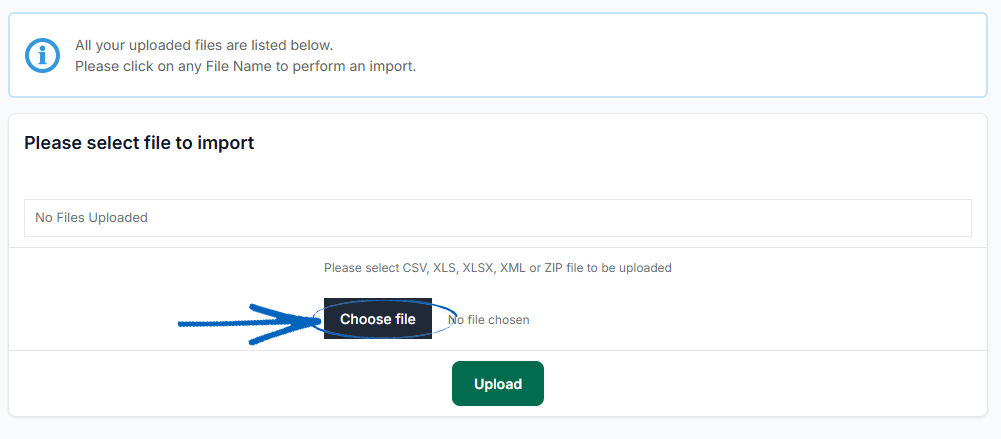Viewport: 1001px width, 439px height.
Task: Start the import with the green Upload button
Action: point(498,383)
